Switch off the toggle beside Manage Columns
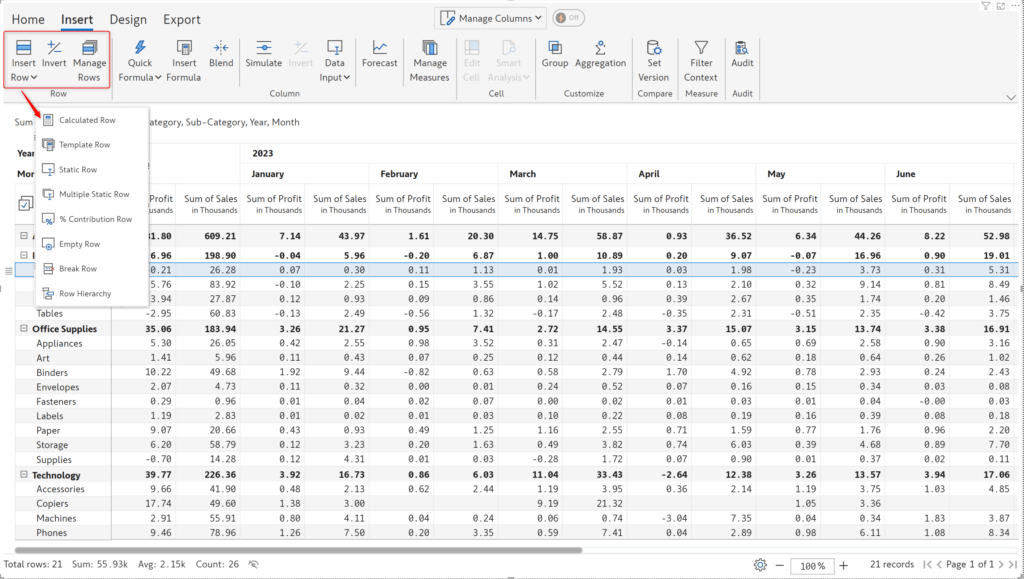Screen dimensions: 1024x579 click(568, 17)
